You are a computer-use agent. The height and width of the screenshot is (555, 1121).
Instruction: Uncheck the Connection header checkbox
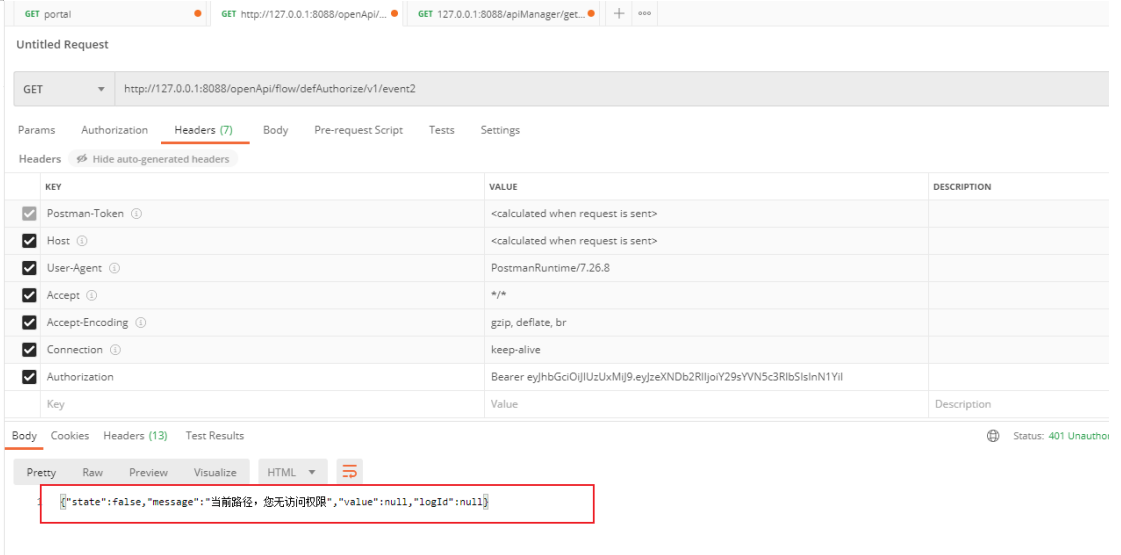(29, 350)
